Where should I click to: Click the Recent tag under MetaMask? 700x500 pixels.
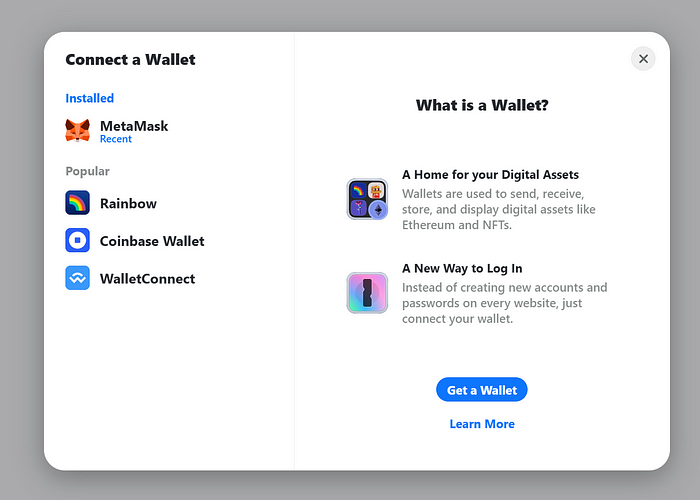(x=116, y=139)
